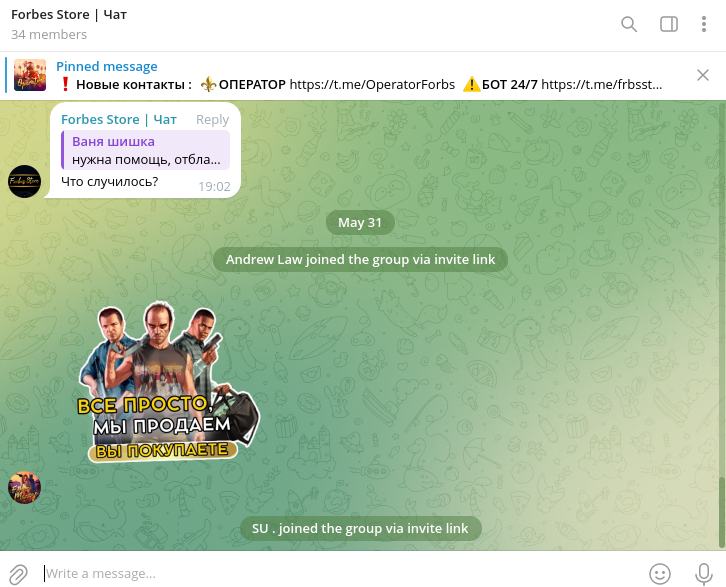This screenshot has height=587, width=726.
Task: Open Forbes Store | Чат header title
Action: tap(69, 15)
